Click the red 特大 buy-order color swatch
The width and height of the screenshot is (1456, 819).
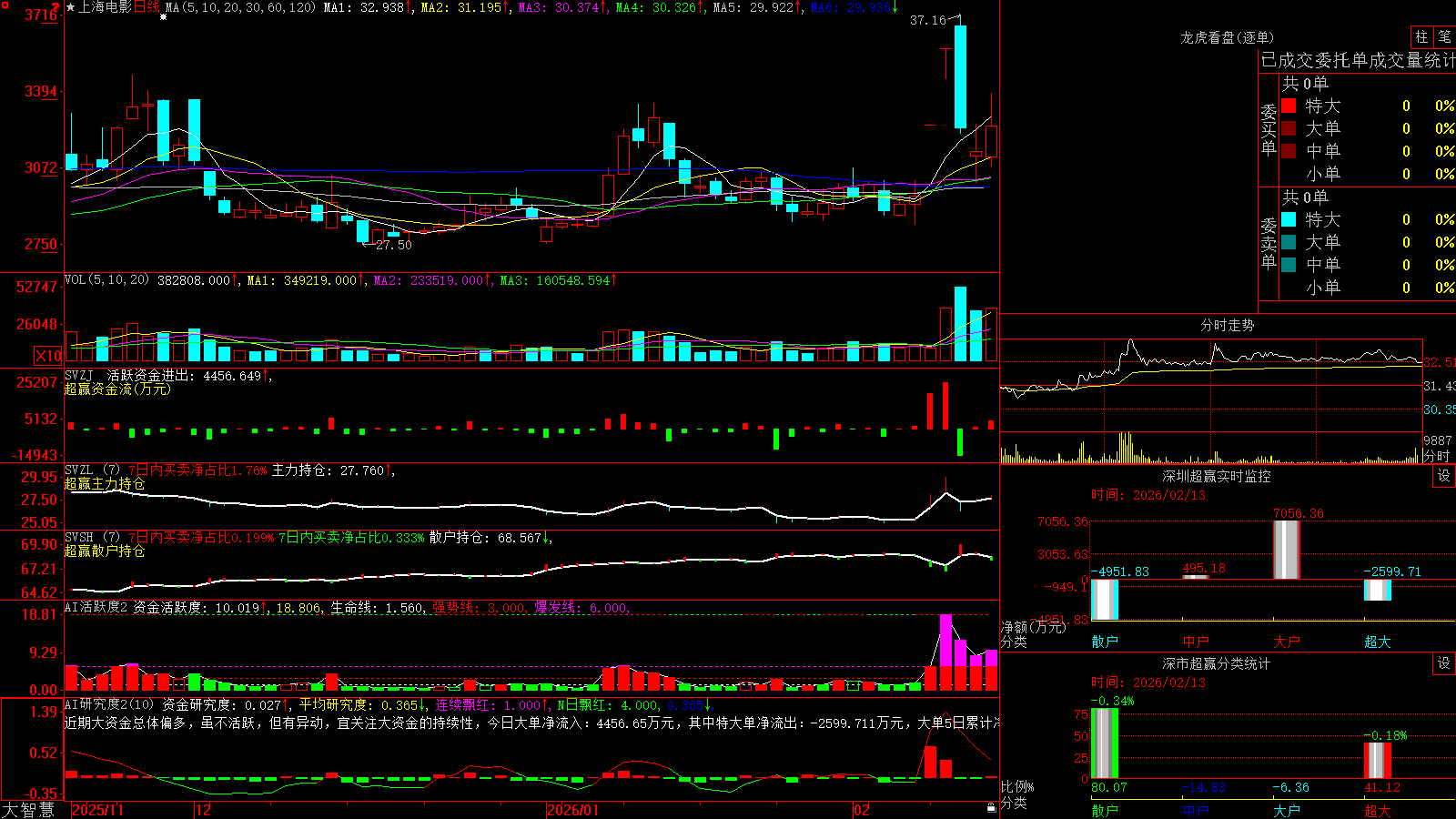coord(1289,106)
